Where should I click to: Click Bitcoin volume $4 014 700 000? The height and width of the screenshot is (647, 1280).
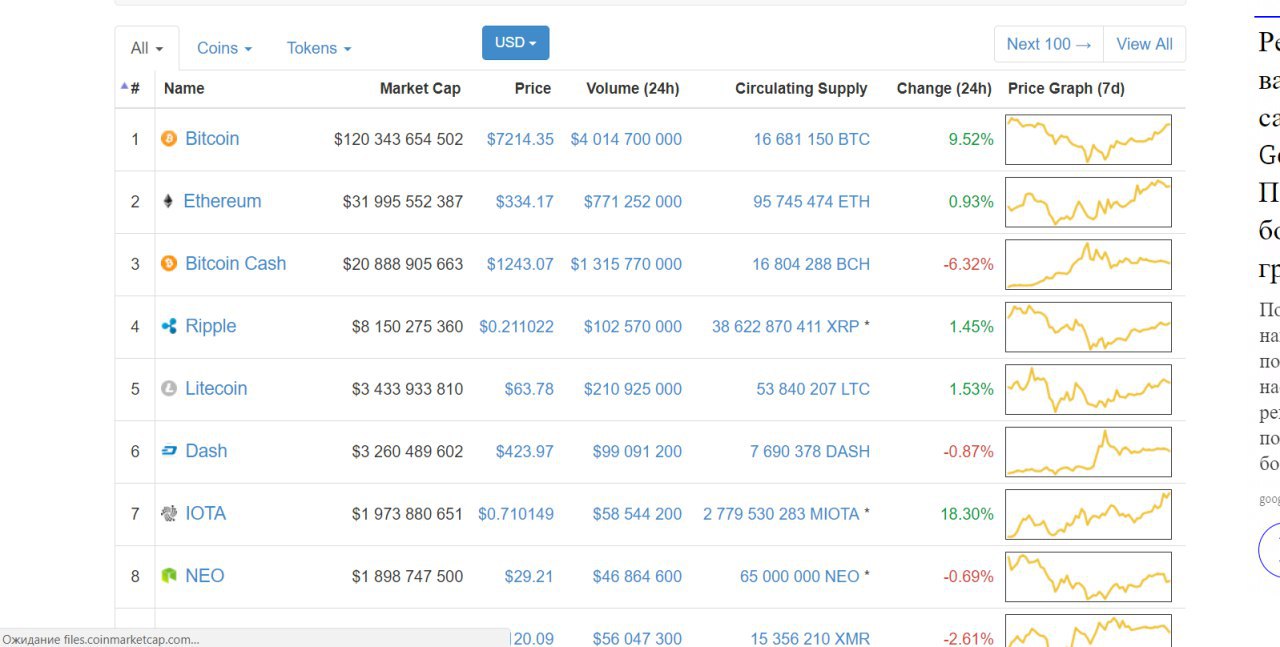pos(626,139)
